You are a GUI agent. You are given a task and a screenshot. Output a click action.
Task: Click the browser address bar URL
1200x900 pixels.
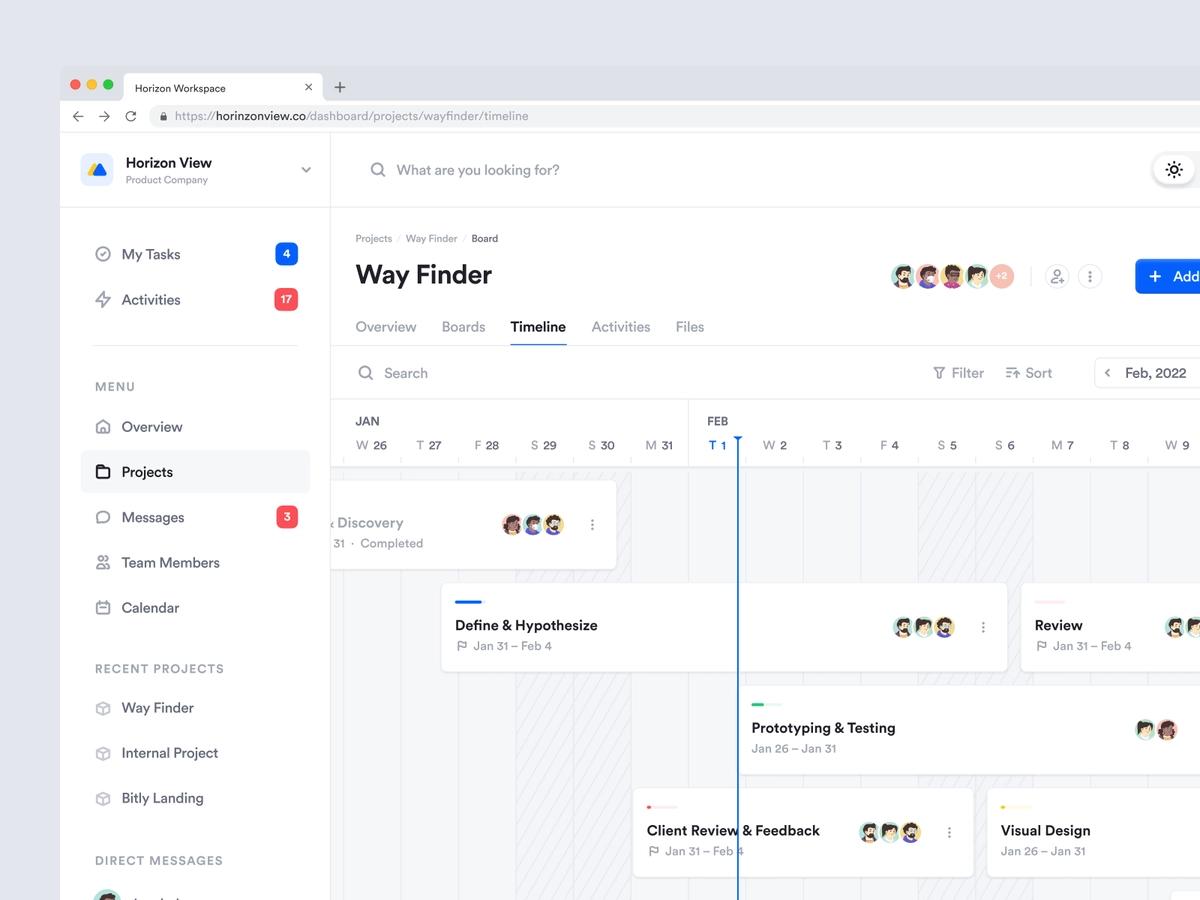[351, 116]
